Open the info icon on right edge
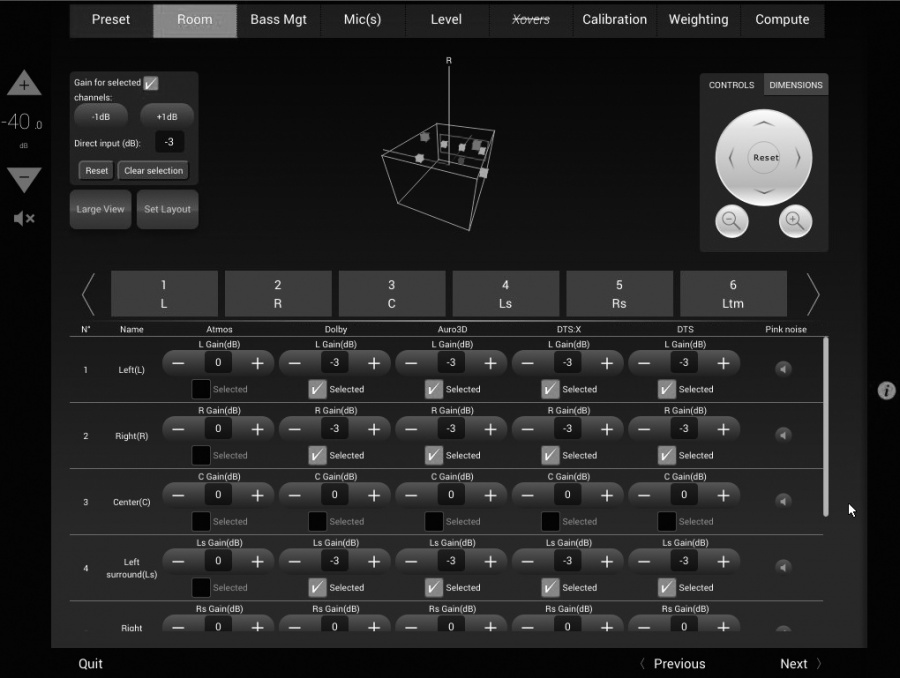The image size is (900, 678). 886,391
